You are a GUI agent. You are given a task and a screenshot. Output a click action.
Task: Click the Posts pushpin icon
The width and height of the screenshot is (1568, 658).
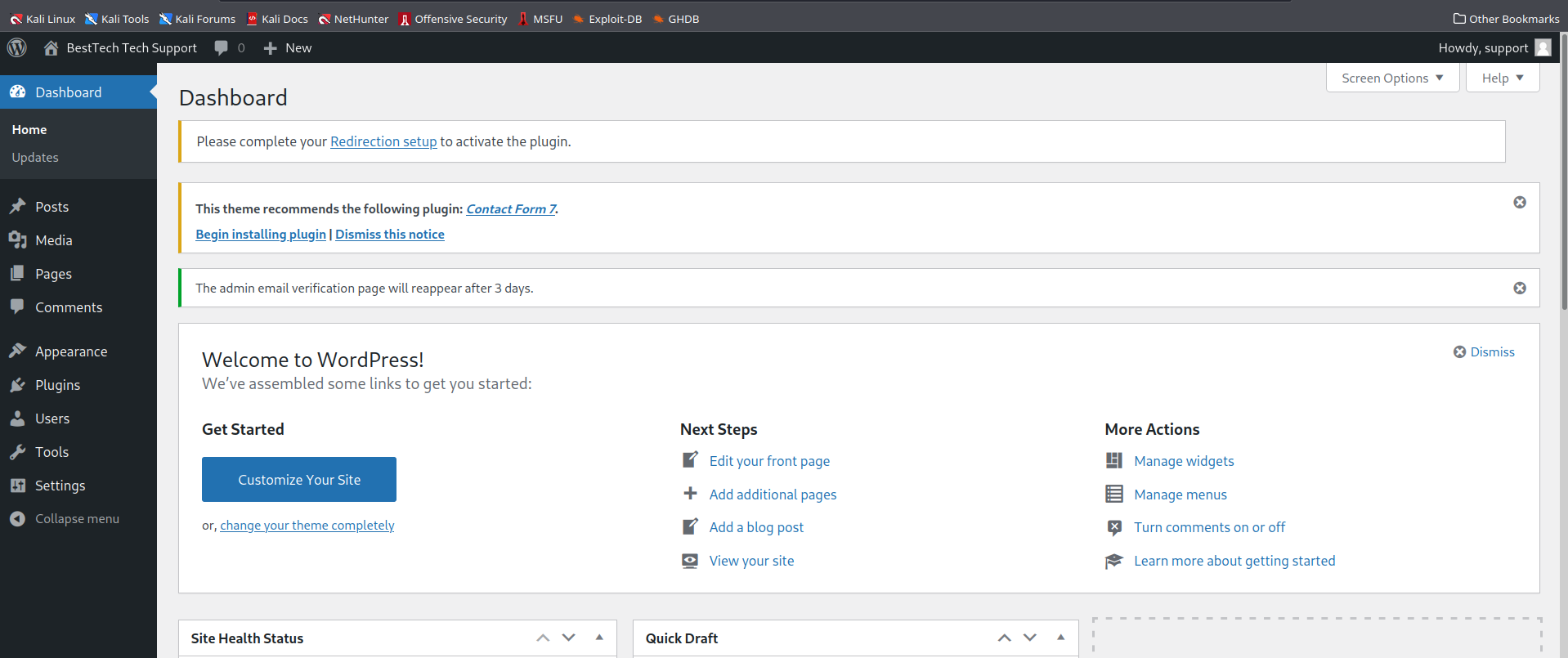coord(17,206)
